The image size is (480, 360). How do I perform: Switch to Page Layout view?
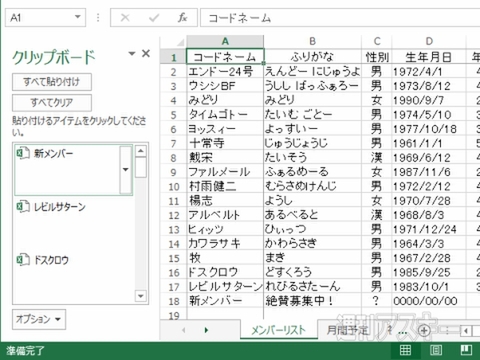pyautogui.click(x=436, y=350)
